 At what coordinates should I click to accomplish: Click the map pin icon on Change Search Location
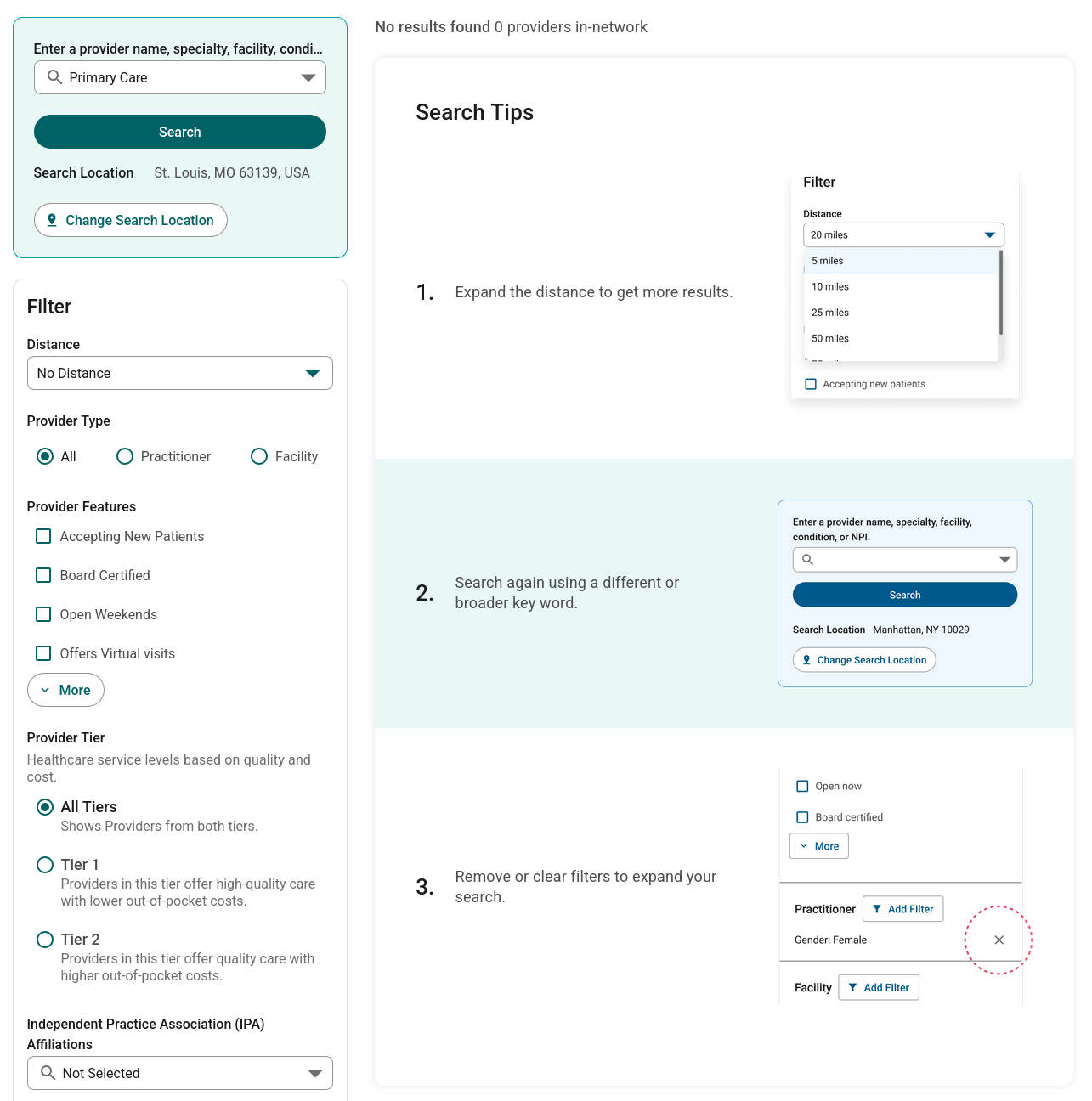pos(52,220)
